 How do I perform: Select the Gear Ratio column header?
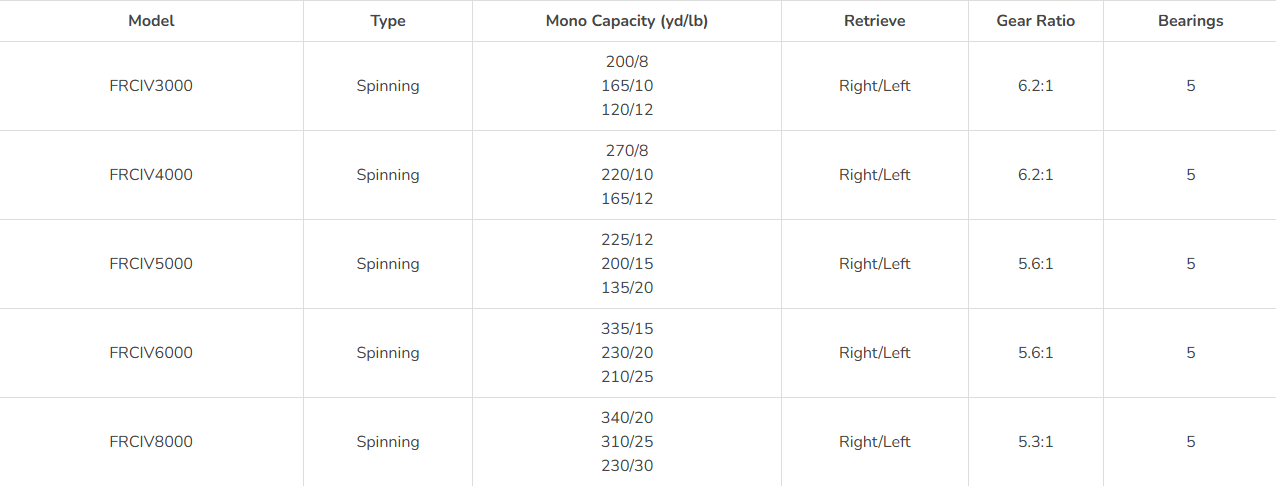(x=1036, y=21)
